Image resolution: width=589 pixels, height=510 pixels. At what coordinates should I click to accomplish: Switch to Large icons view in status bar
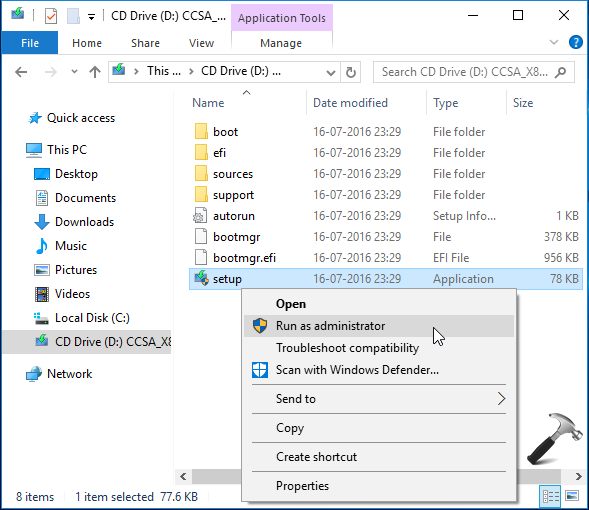[572, 496]
